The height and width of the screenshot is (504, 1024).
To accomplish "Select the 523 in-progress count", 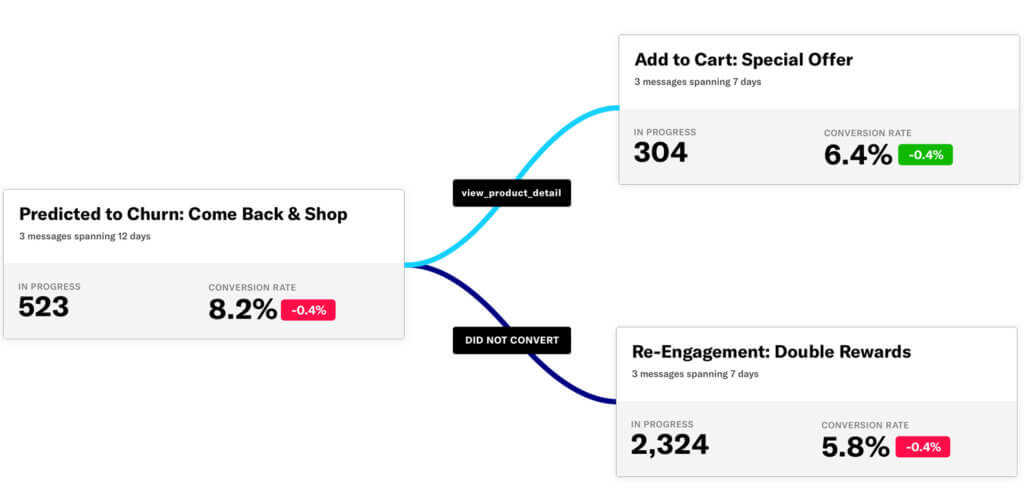I will pyautogui.click(x=44, y=307).
